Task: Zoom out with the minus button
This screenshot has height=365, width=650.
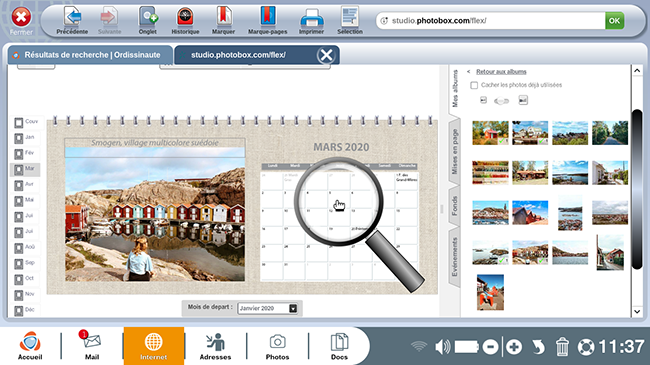Action: tap(490, 347)
